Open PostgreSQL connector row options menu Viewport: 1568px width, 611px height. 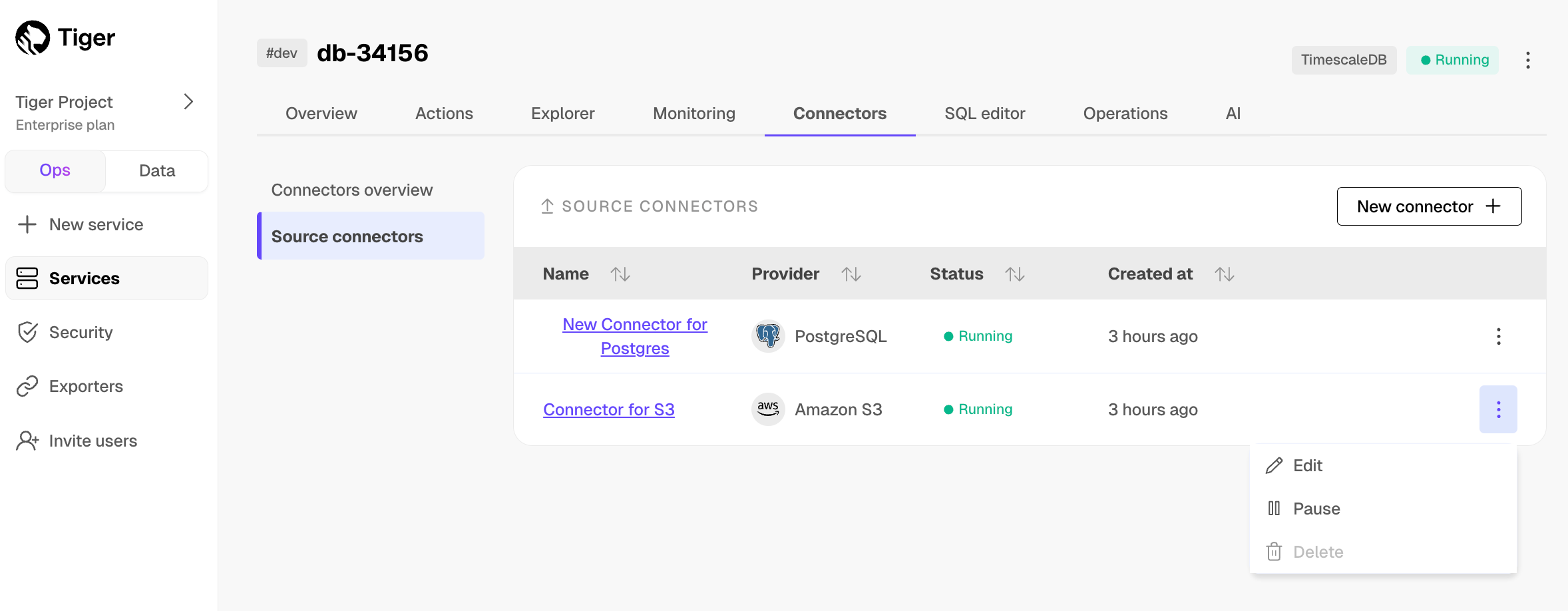pyautogui.click(x=1498, y=336)
